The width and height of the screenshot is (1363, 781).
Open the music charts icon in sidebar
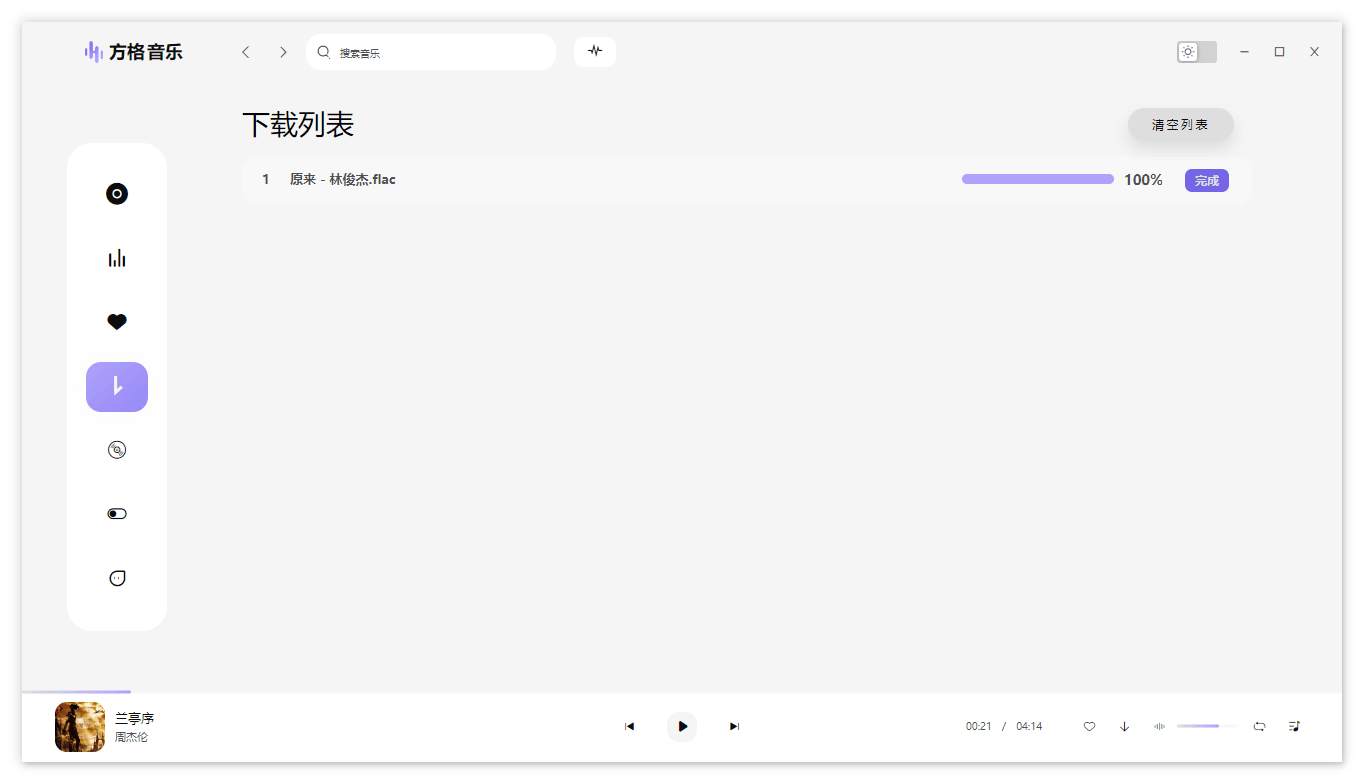click(117, 257)
